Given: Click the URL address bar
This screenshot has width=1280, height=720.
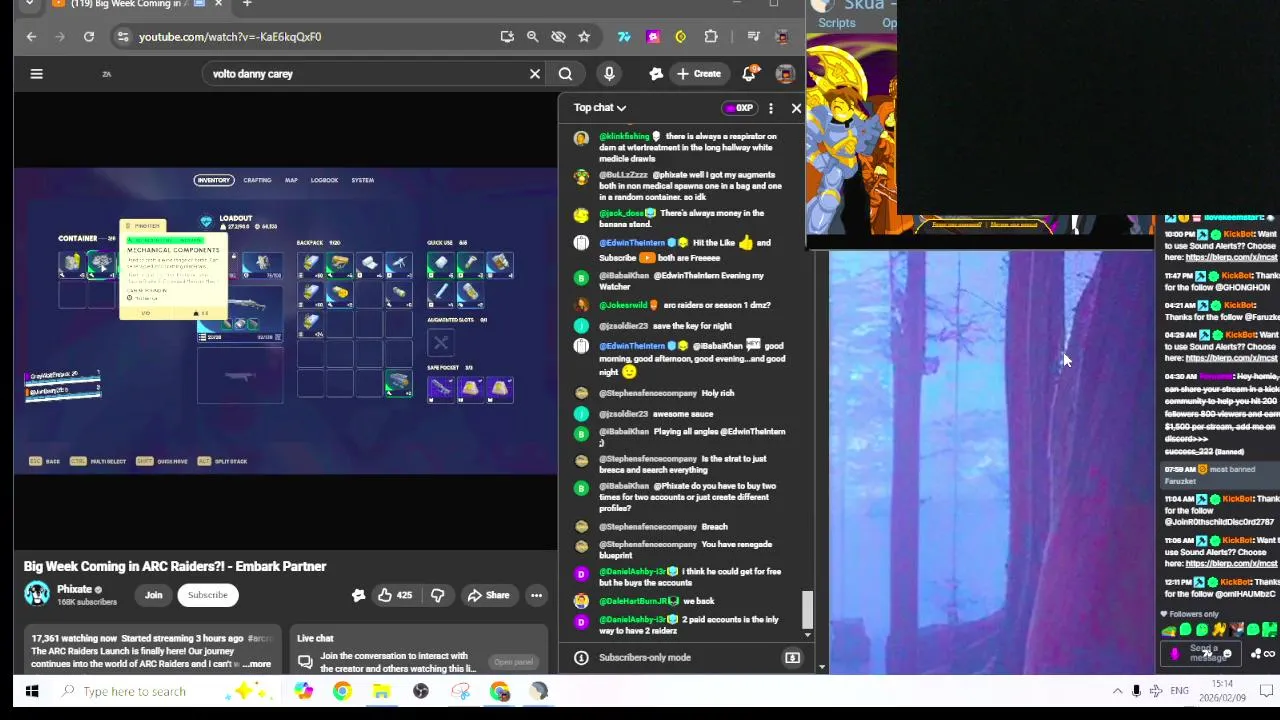Looking at the screenshot, I should (x=310, y=37).
